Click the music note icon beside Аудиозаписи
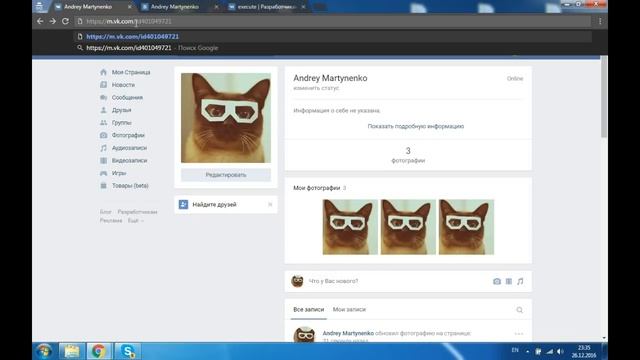This screenshot has height=360, width=640. pos(103,148)
